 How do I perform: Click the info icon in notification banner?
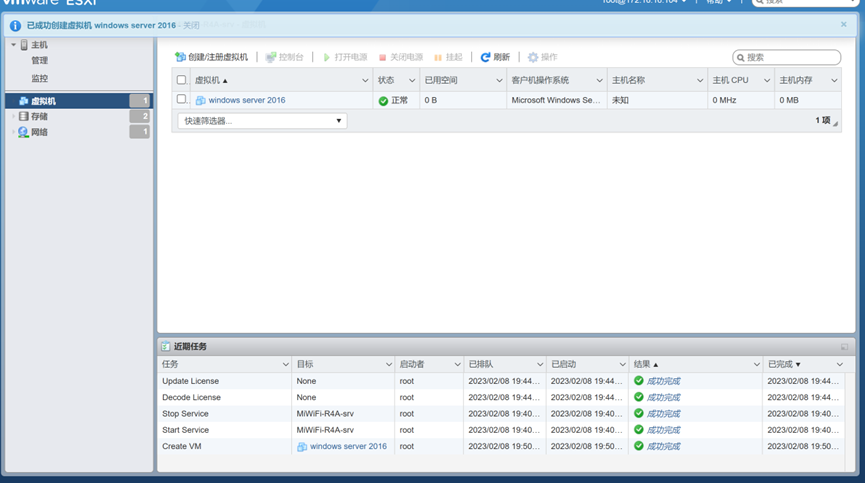click(x=15, y=25)
